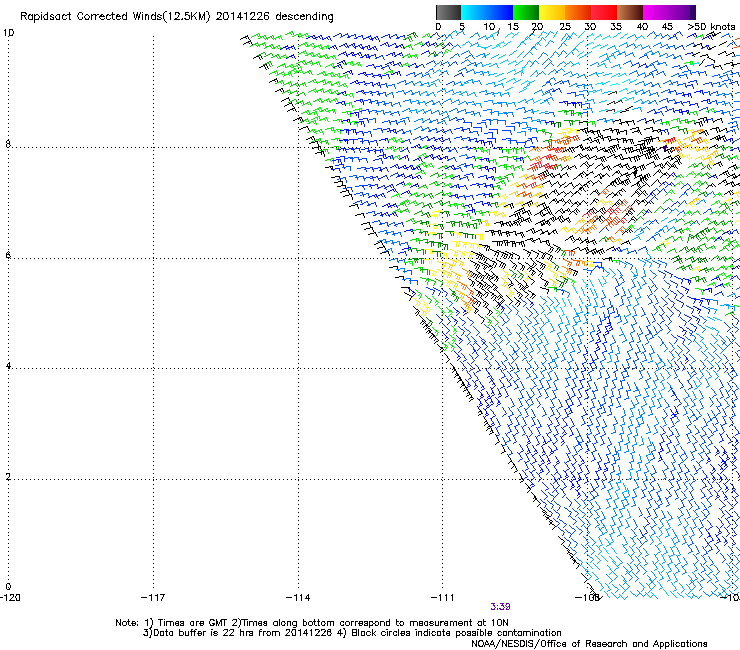Click the longitude axis label '-108'
This screenshot has height=650, width=740.
click(587, 598)
